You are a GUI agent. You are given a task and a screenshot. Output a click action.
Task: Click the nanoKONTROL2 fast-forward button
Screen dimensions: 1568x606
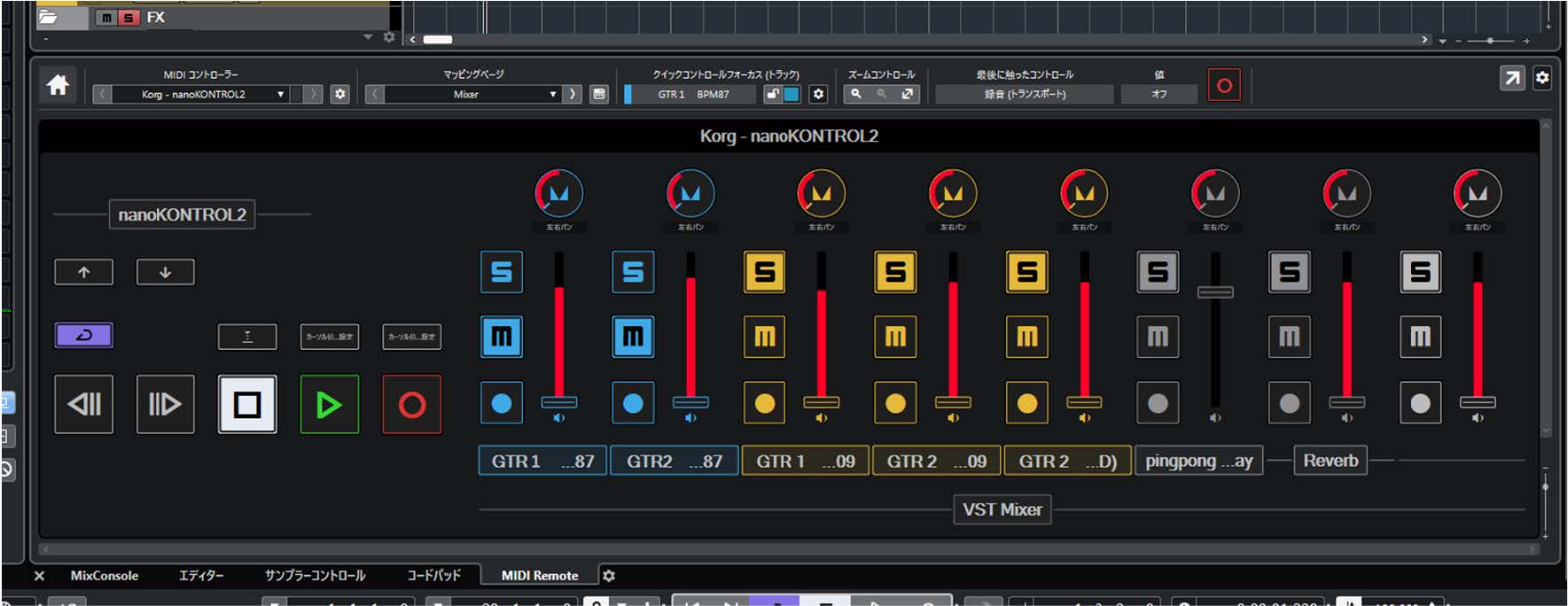coord(166,404)
